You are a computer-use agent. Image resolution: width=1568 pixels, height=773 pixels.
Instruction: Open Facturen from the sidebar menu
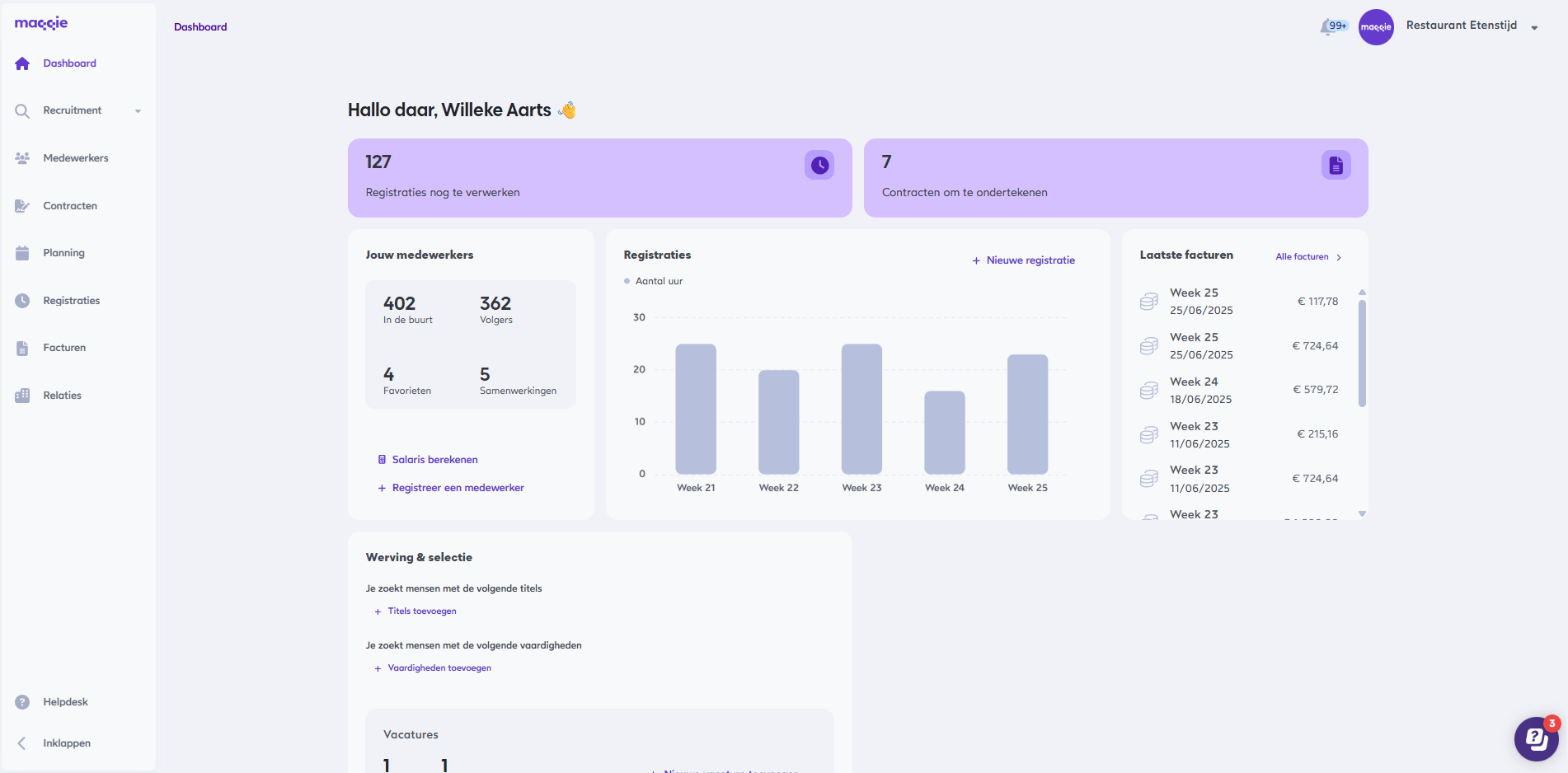point(64,348)
